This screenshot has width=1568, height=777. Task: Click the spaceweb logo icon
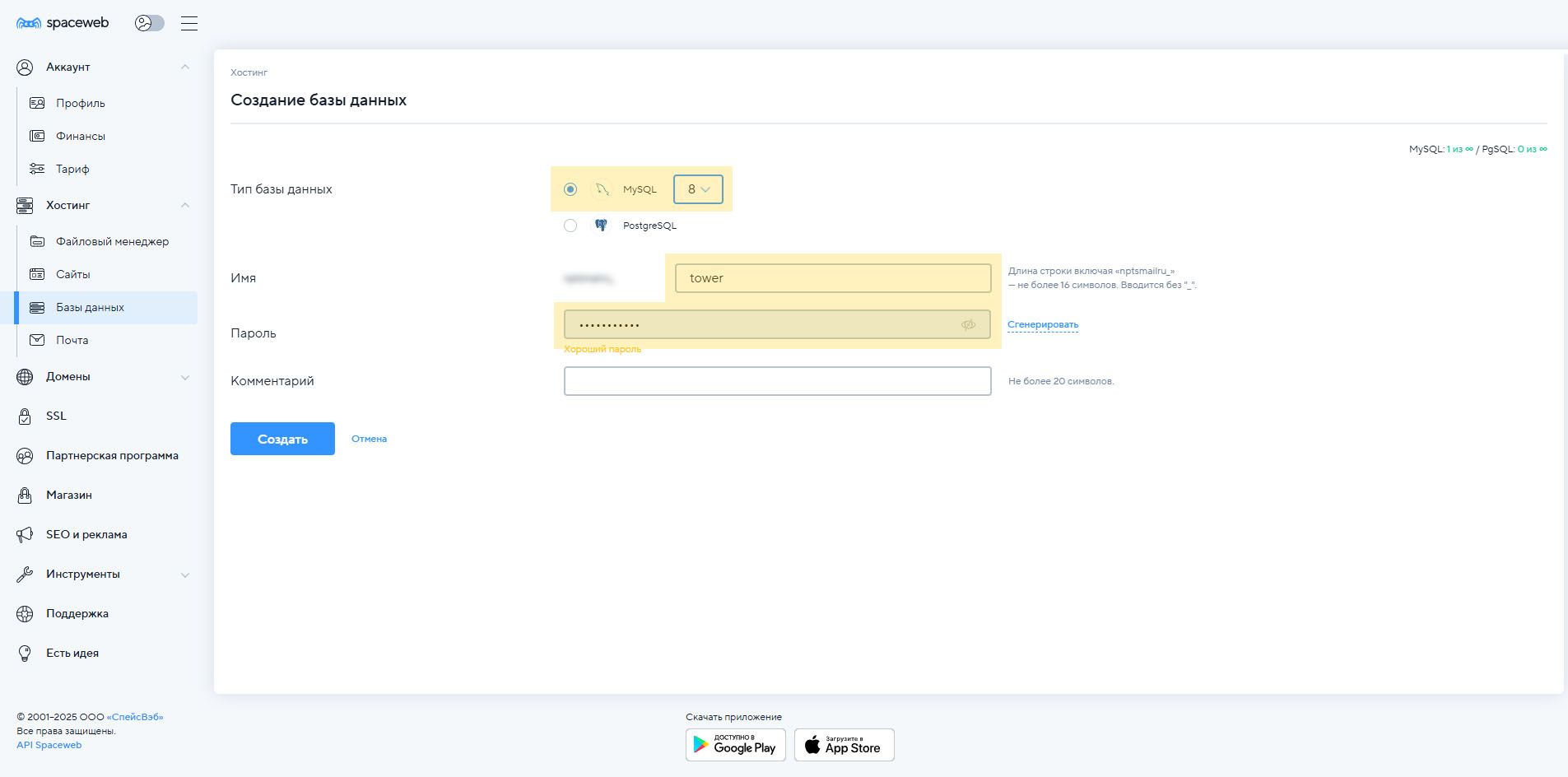click(29, 23)
